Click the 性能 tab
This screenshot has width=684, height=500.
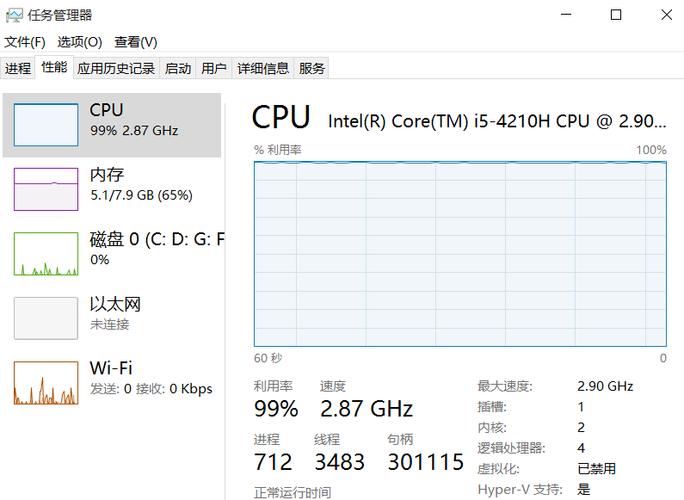tap(54, 67)
